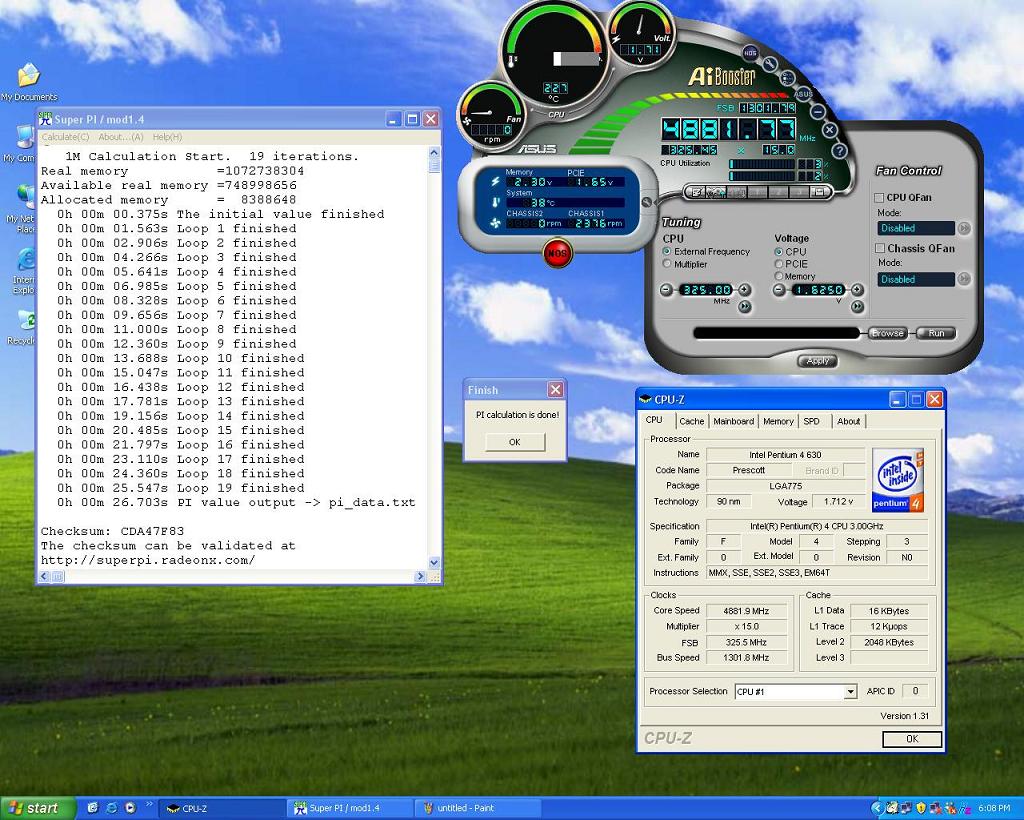Click fast-forward button under CPU frequency
This screenshot has width=1024, height=820.
(x=744, y=306)
